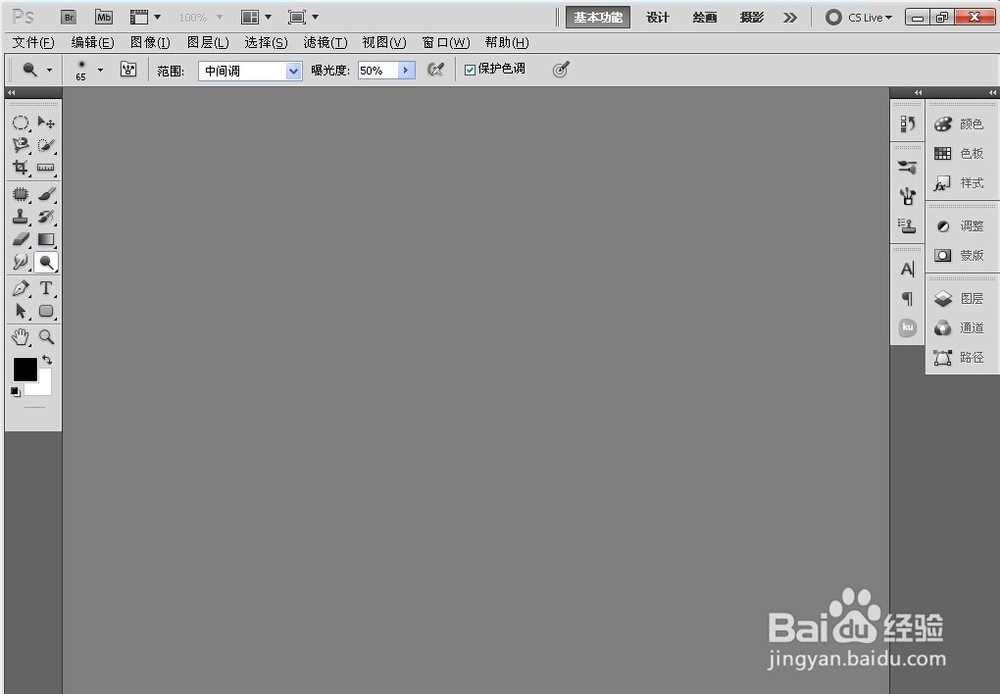This screenshot has width=1000, height=694.
Task: Select the Rounded Rectangle shape tool
Action: (46, 311)
